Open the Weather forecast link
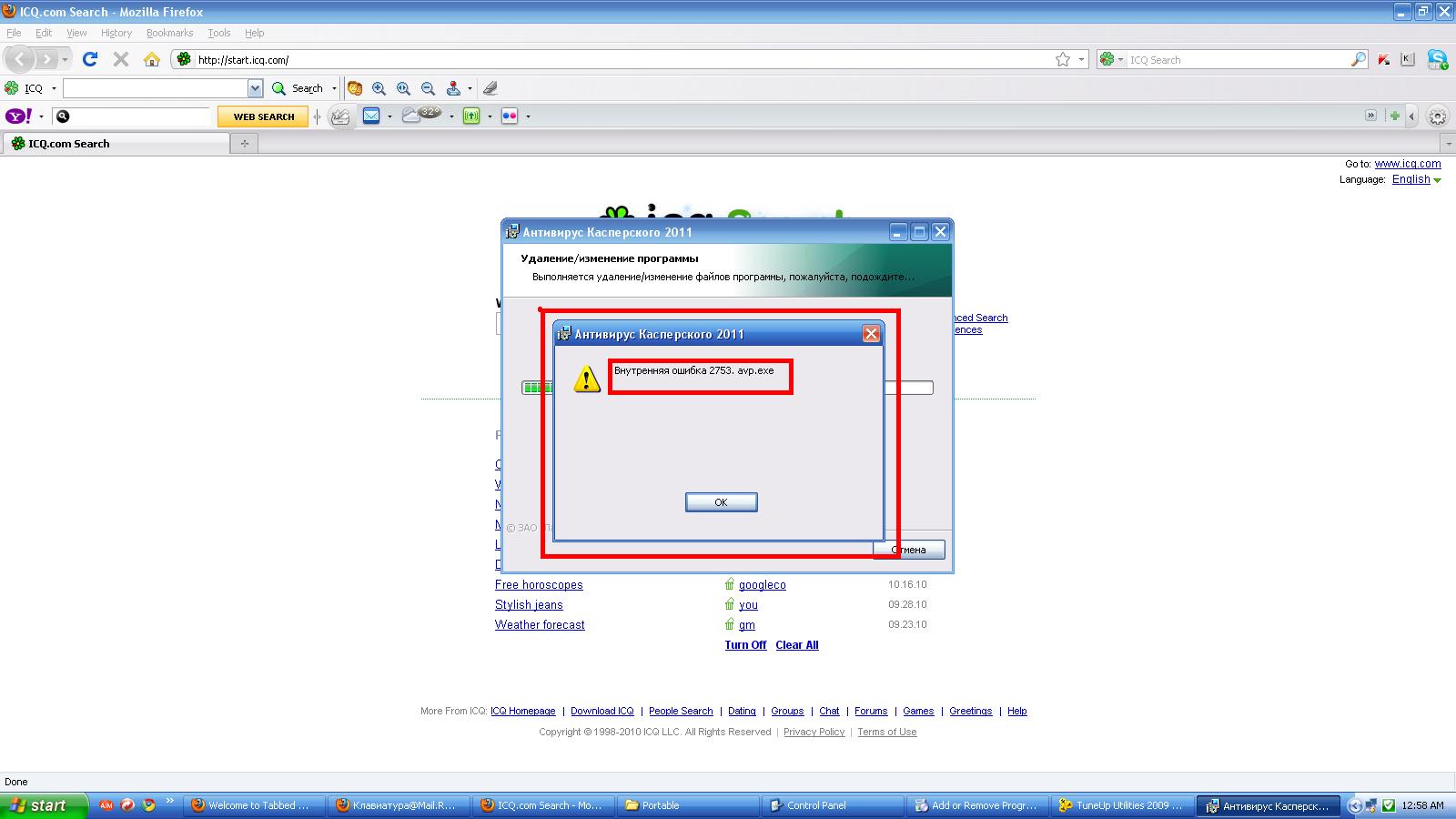The width and height of the screenshot is (1456, 819). (540, 625)
